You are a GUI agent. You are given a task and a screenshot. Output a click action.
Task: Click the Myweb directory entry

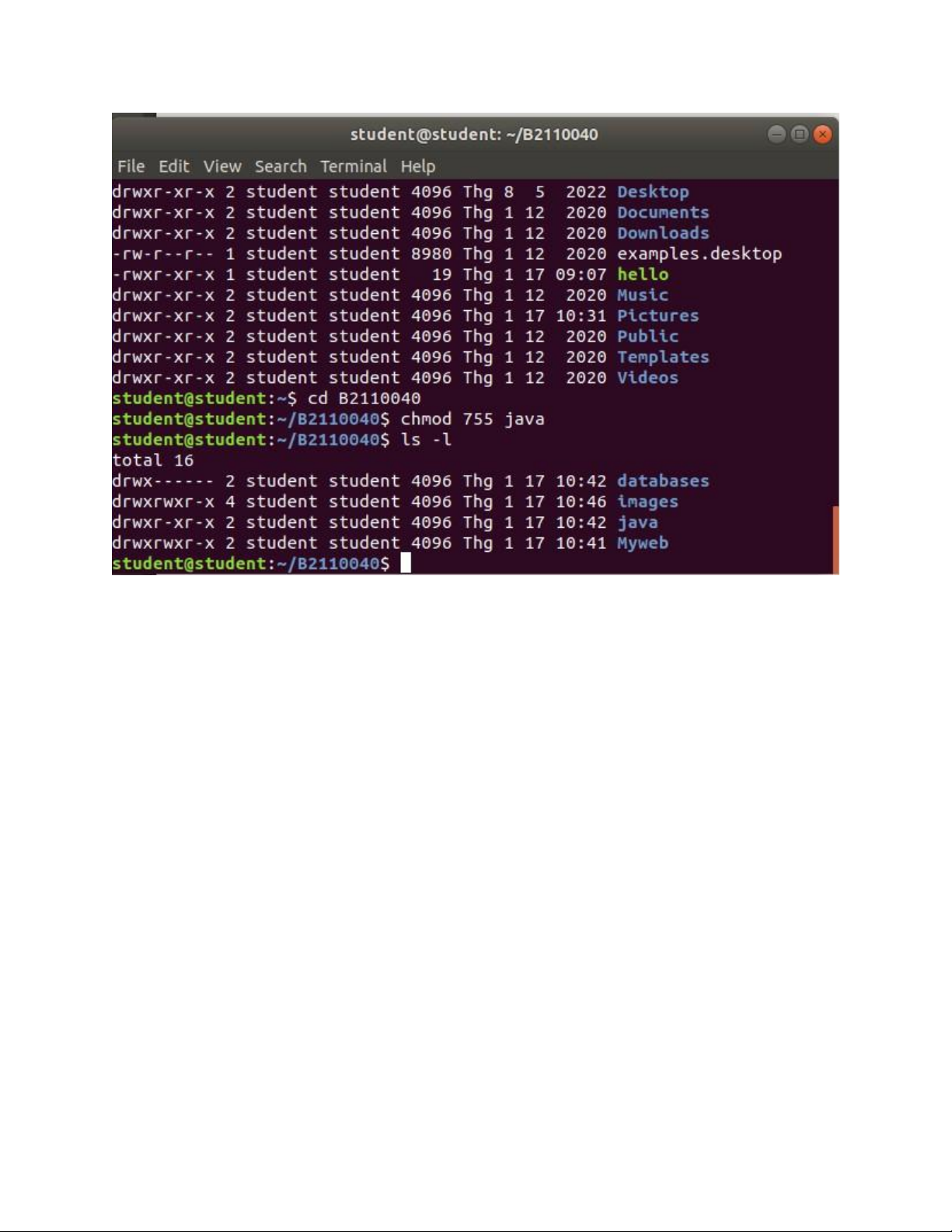643,543
